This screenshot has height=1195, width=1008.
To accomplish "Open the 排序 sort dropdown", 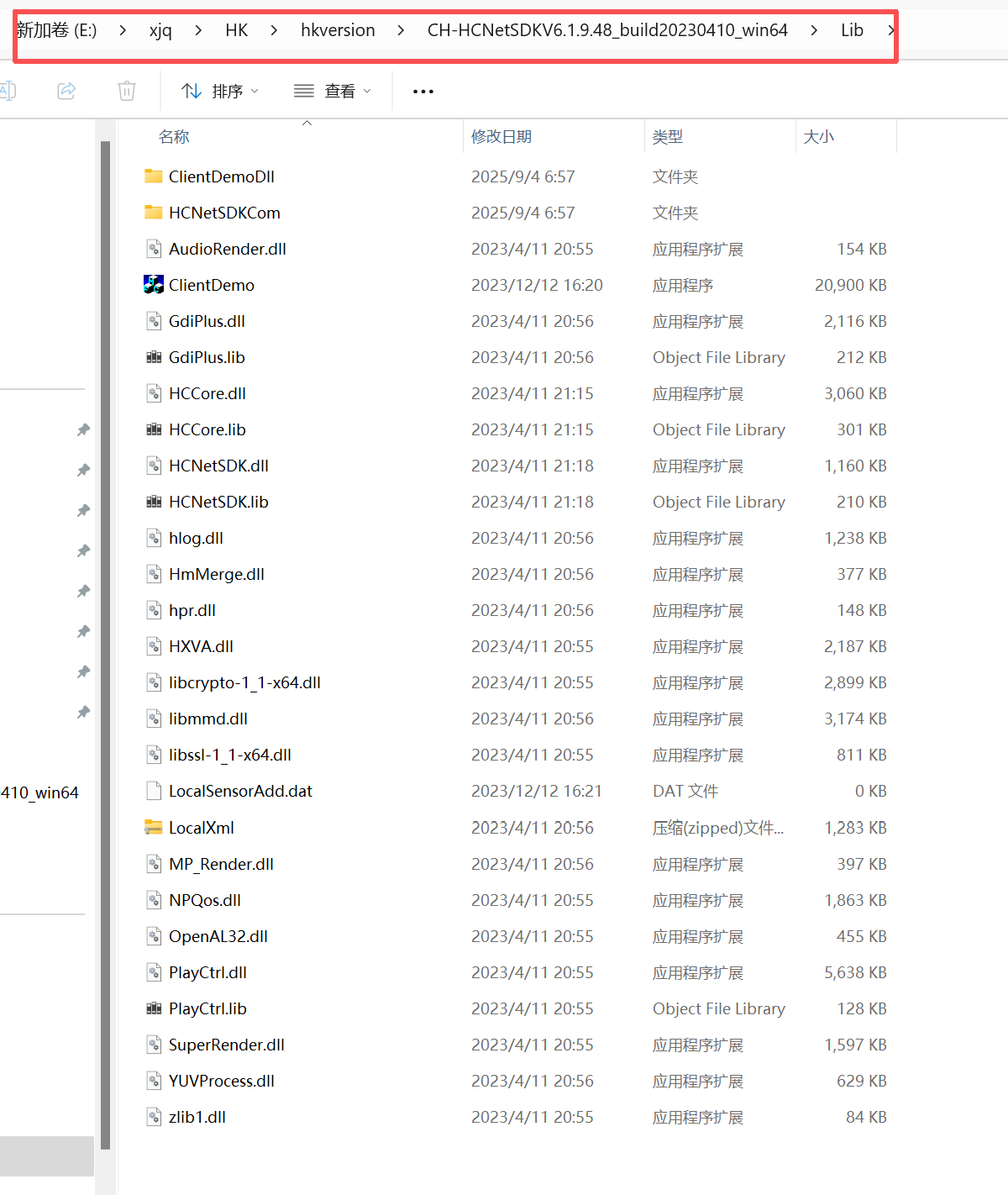I will (x=220, y=91).
